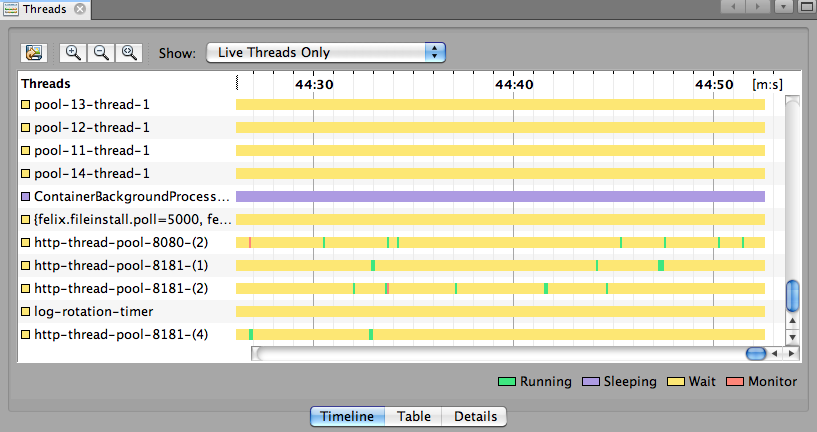Image resolution: width=817 pixels, height=432 pixels.
Task: Click the export timeline image icon
Action: [x=34, y=53]
